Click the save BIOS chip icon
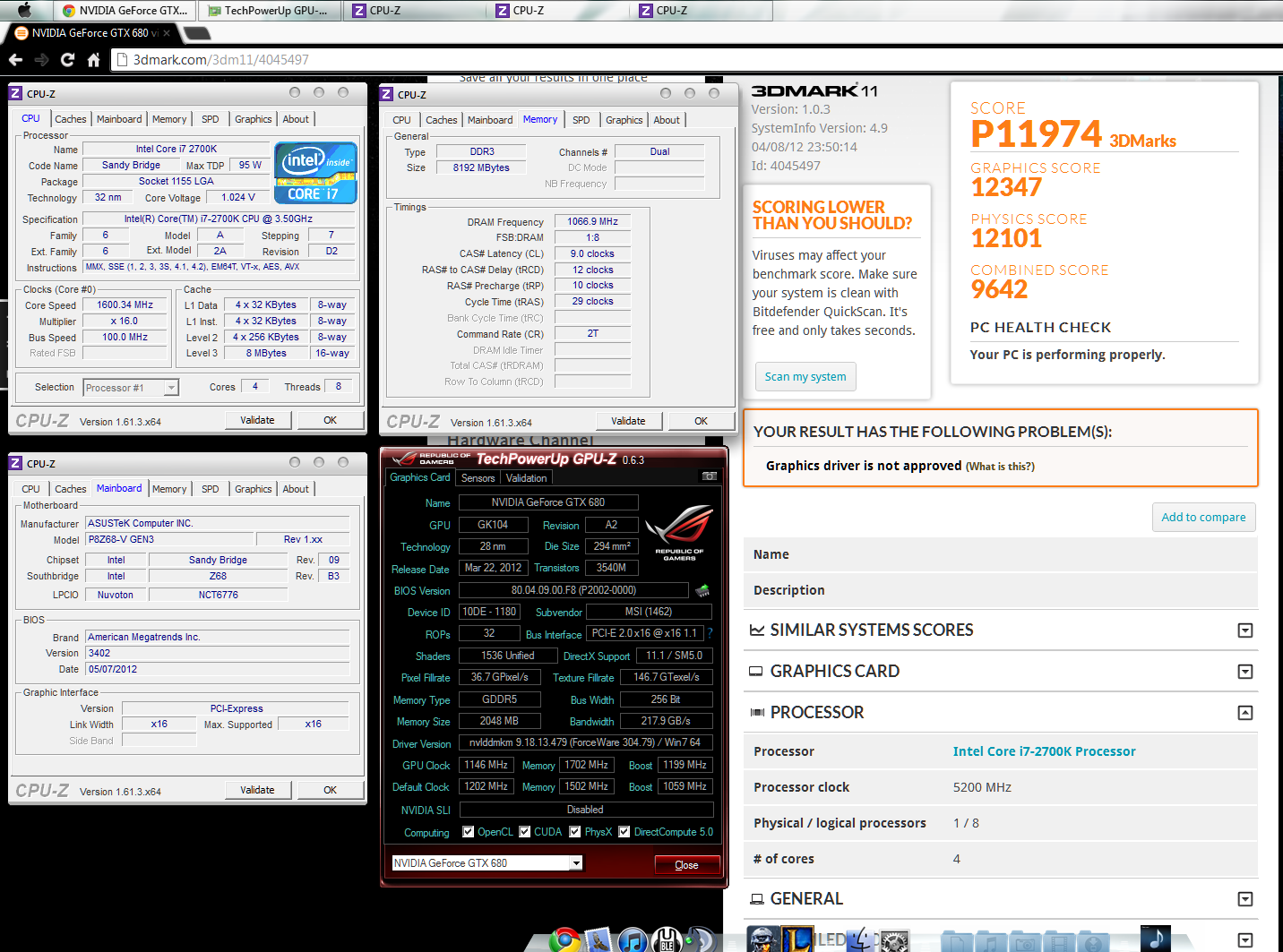This screenshot has height=952, width=1283. click(x=702, y=590)
